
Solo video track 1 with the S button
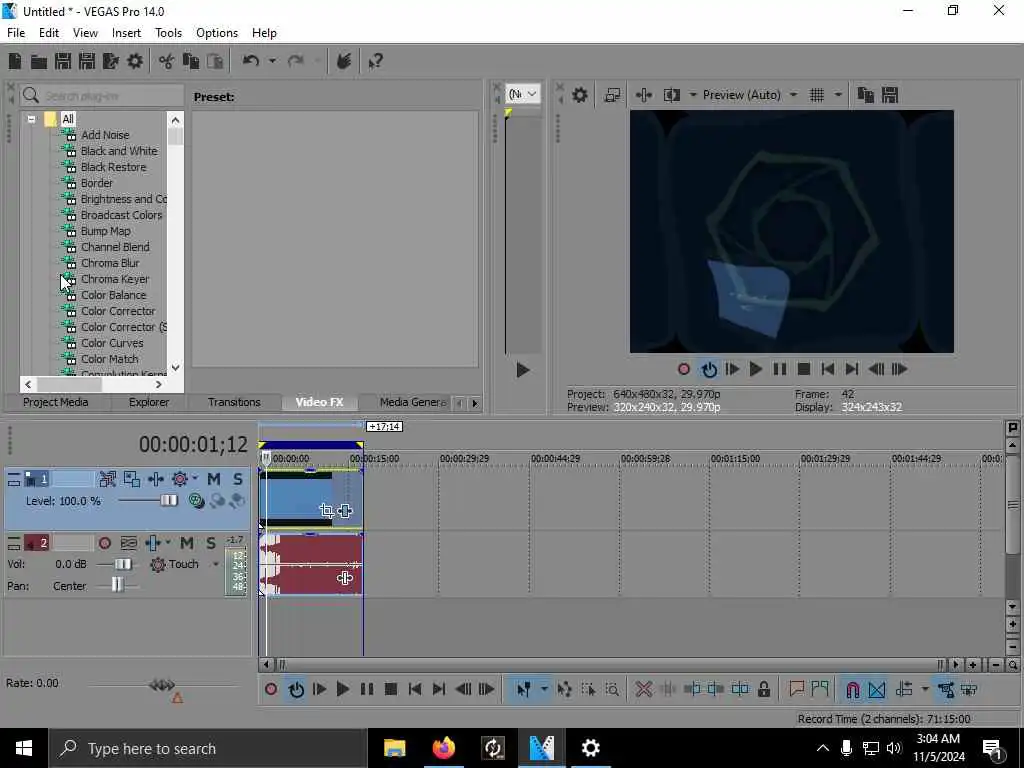pos(238,479)
